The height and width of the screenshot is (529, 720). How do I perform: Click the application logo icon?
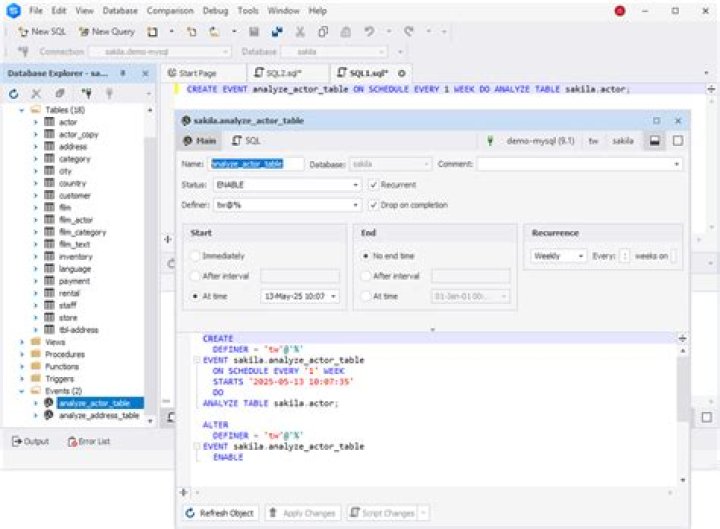(x=13, y=11)
